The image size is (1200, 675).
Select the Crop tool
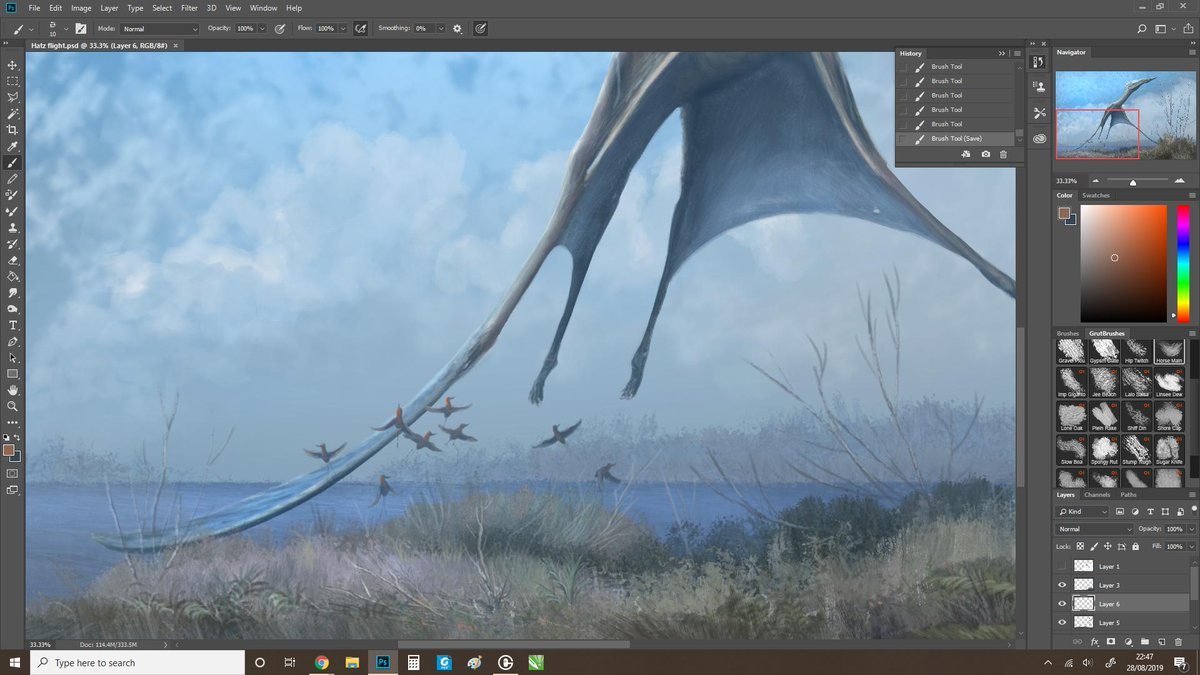click(x=13, y=129)
